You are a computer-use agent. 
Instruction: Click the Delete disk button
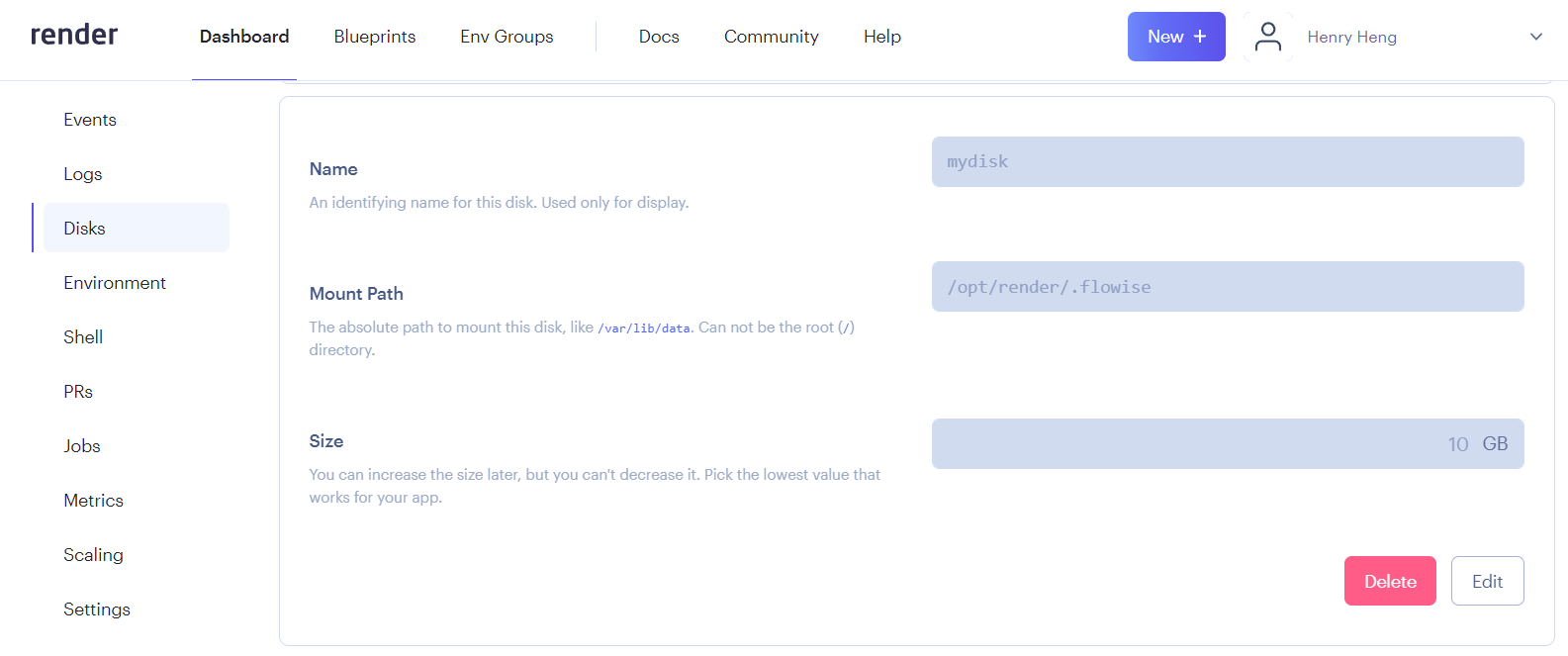(x=1389, y=581)
